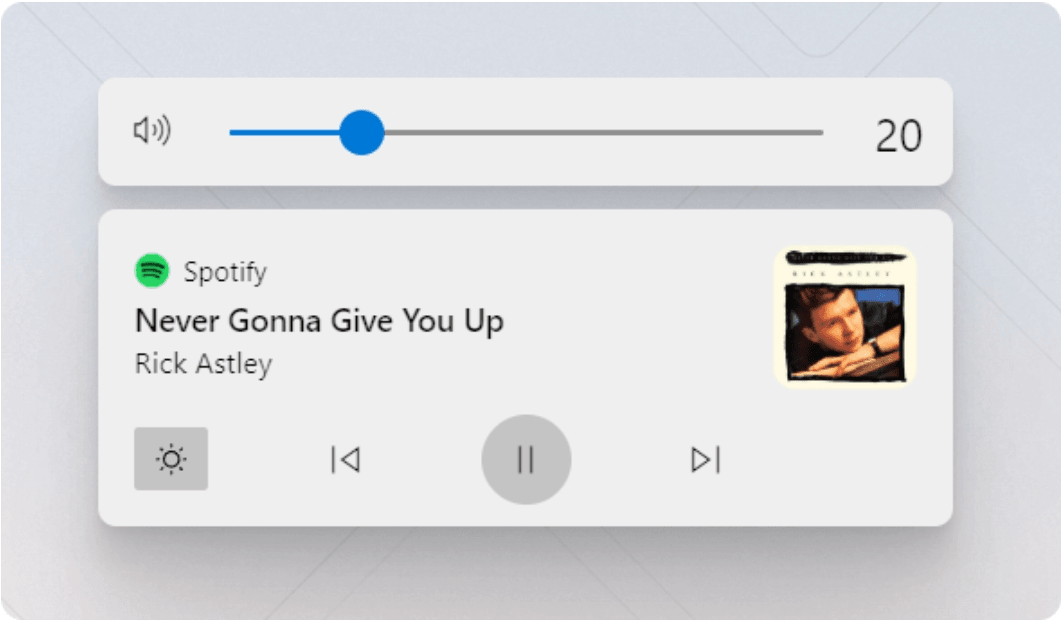Click the artist name Rick Astley
Screen dimensions: 1061x621
(204, 363)
